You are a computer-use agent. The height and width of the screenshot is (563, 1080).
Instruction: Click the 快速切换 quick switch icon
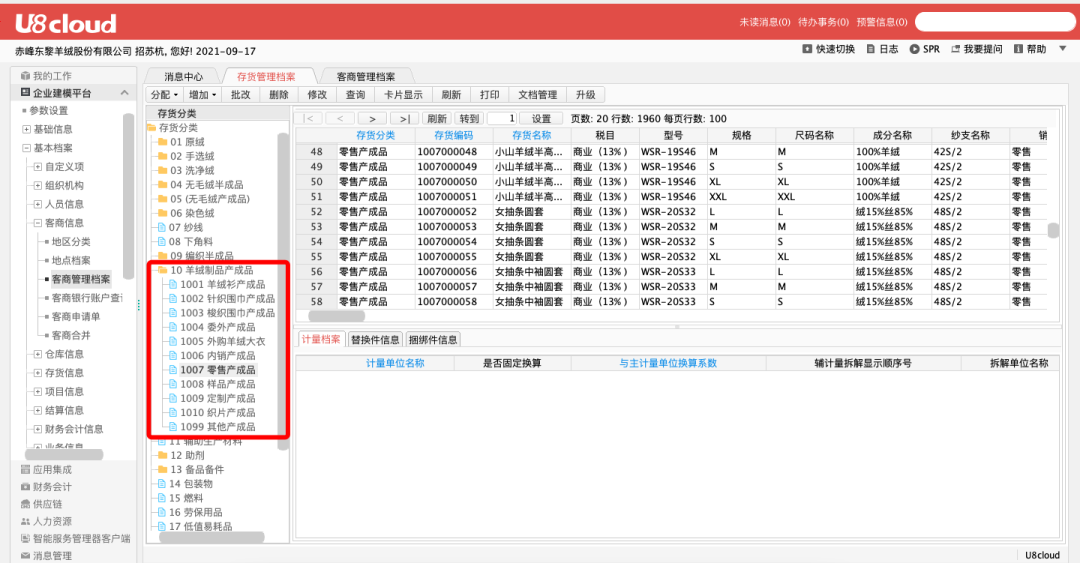pos(808,49)
